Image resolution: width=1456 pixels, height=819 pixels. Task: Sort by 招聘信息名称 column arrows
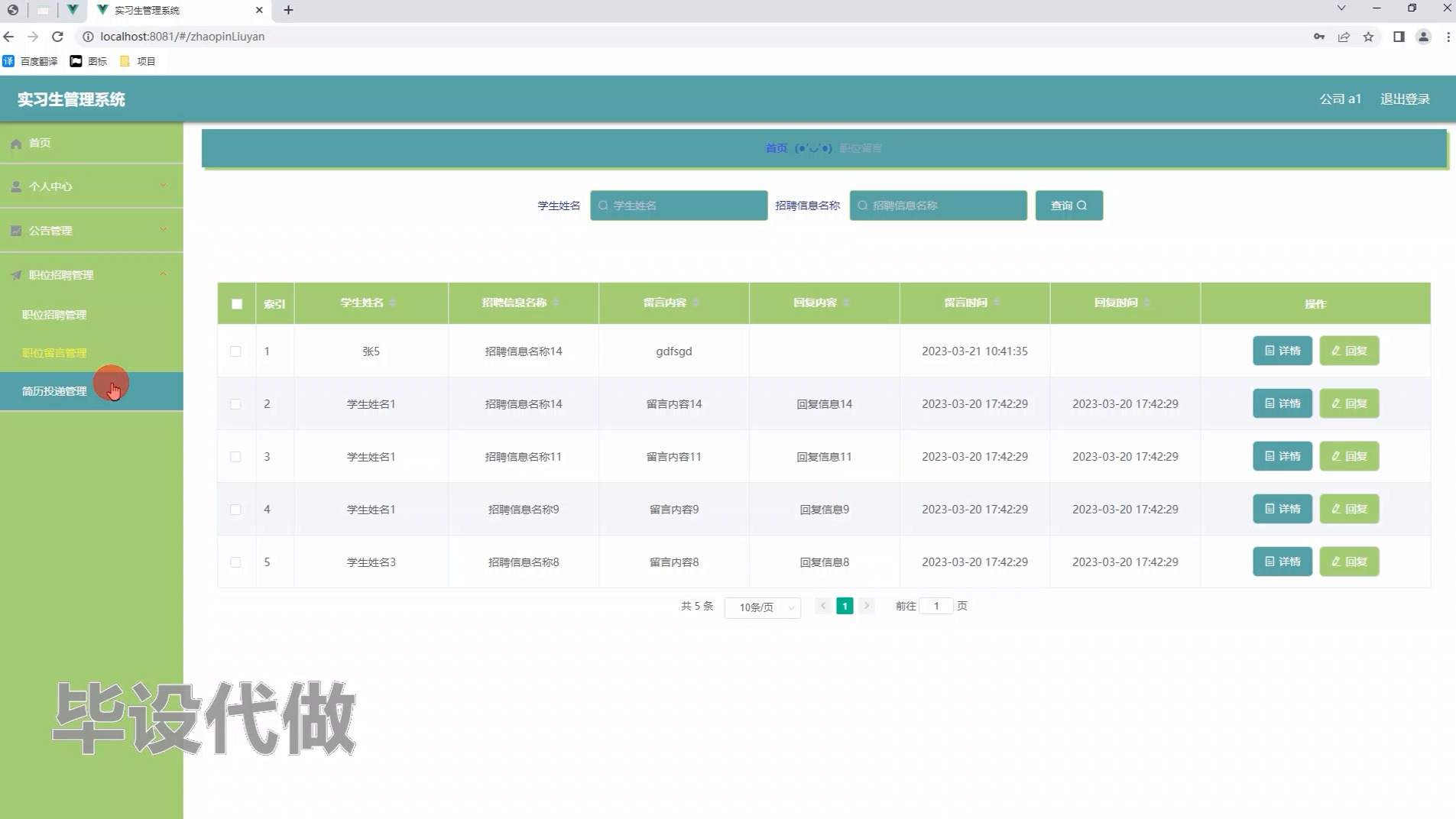tap(556, 303)
